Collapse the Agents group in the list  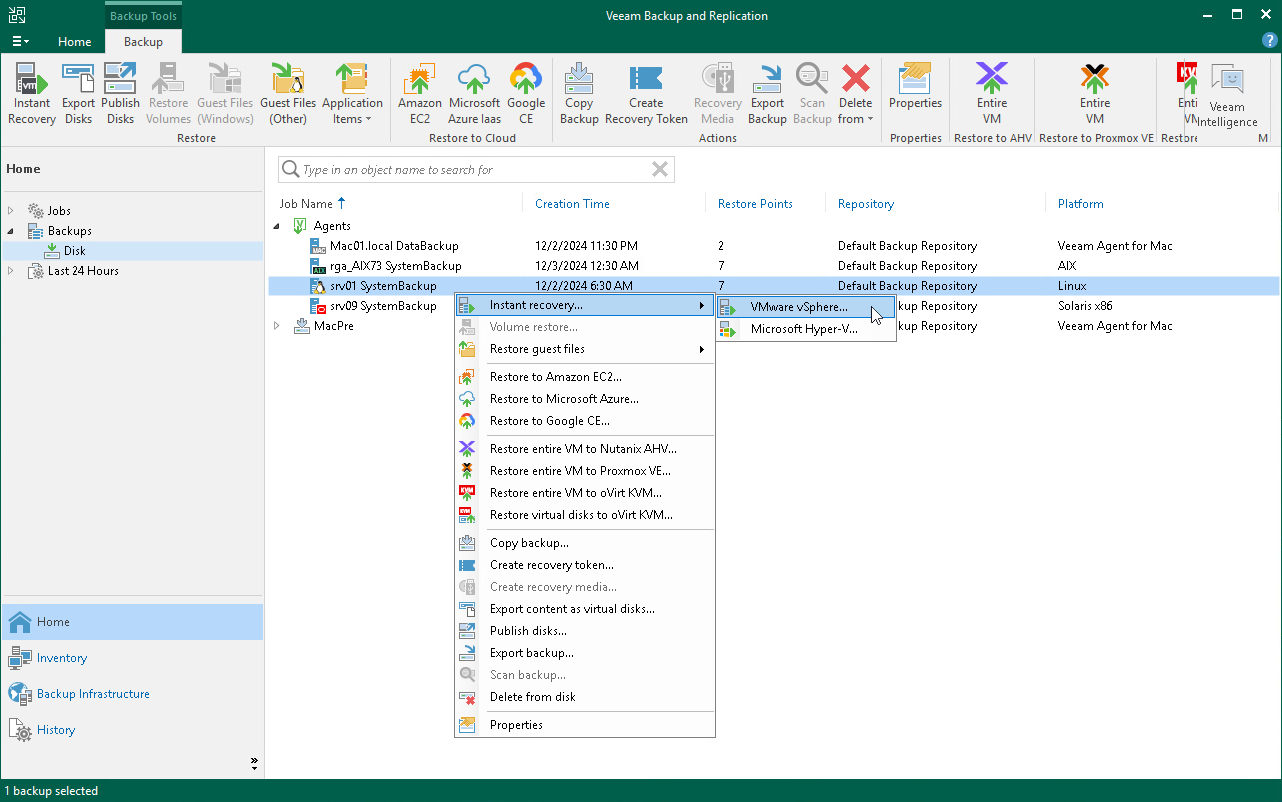click(x=278, y=226)
